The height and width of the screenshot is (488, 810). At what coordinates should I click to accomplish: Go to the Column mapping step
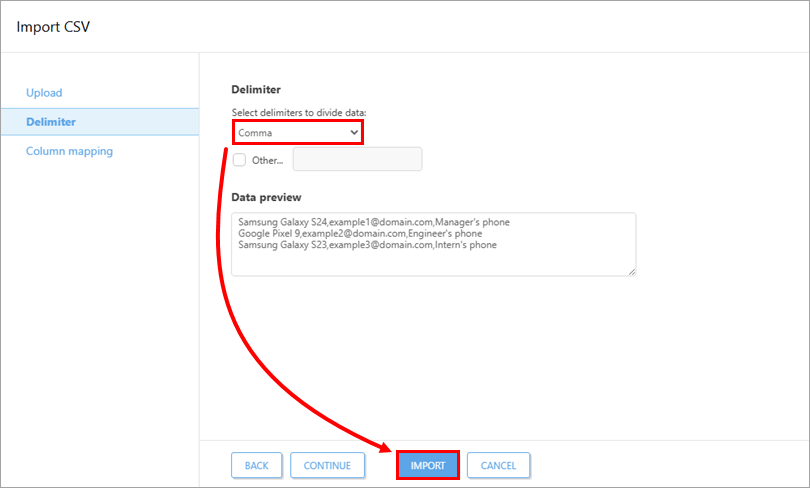69,151
